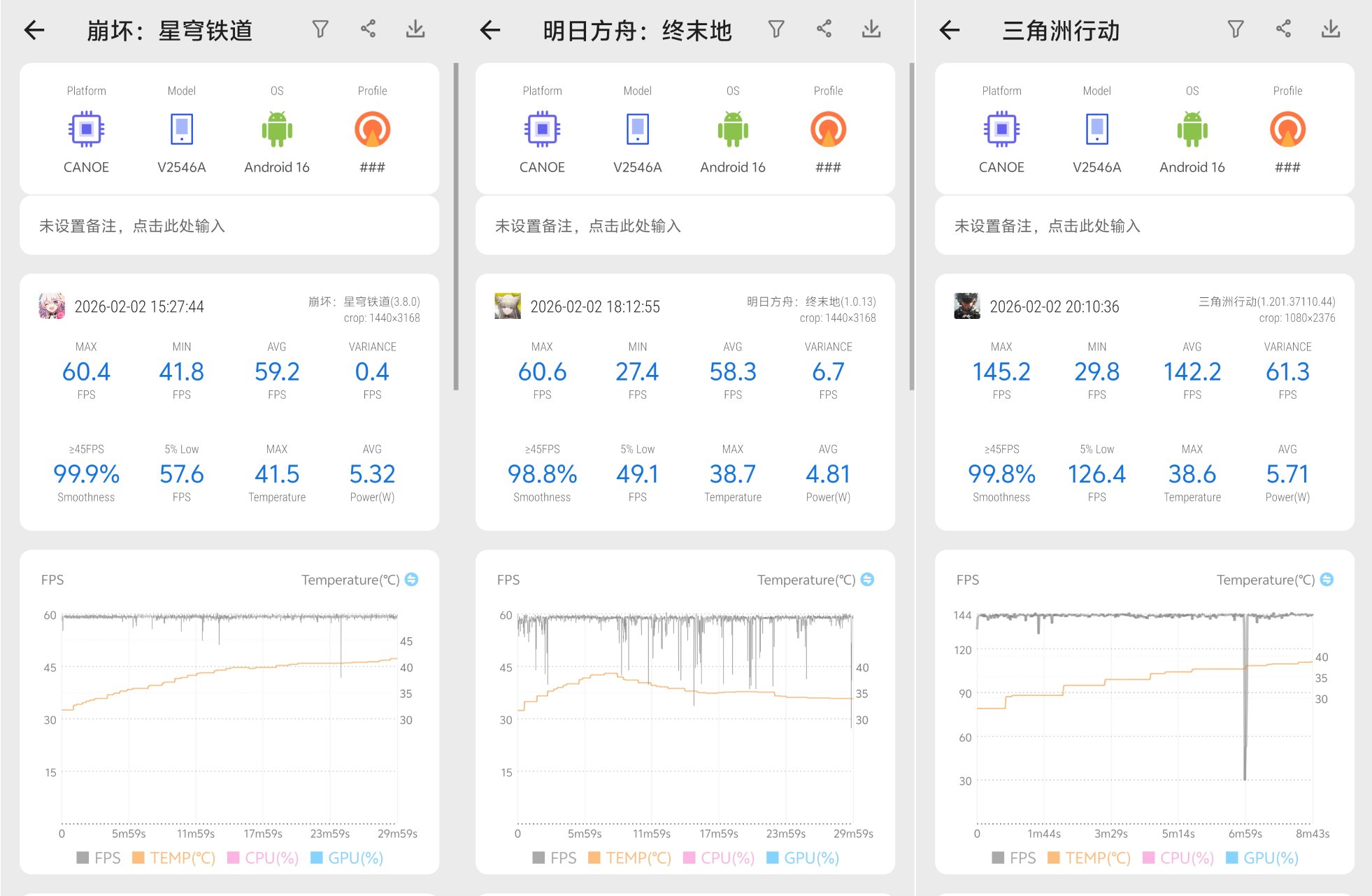
Task: Share the 明日方舟:终末地 report
Action: [824, 29]
